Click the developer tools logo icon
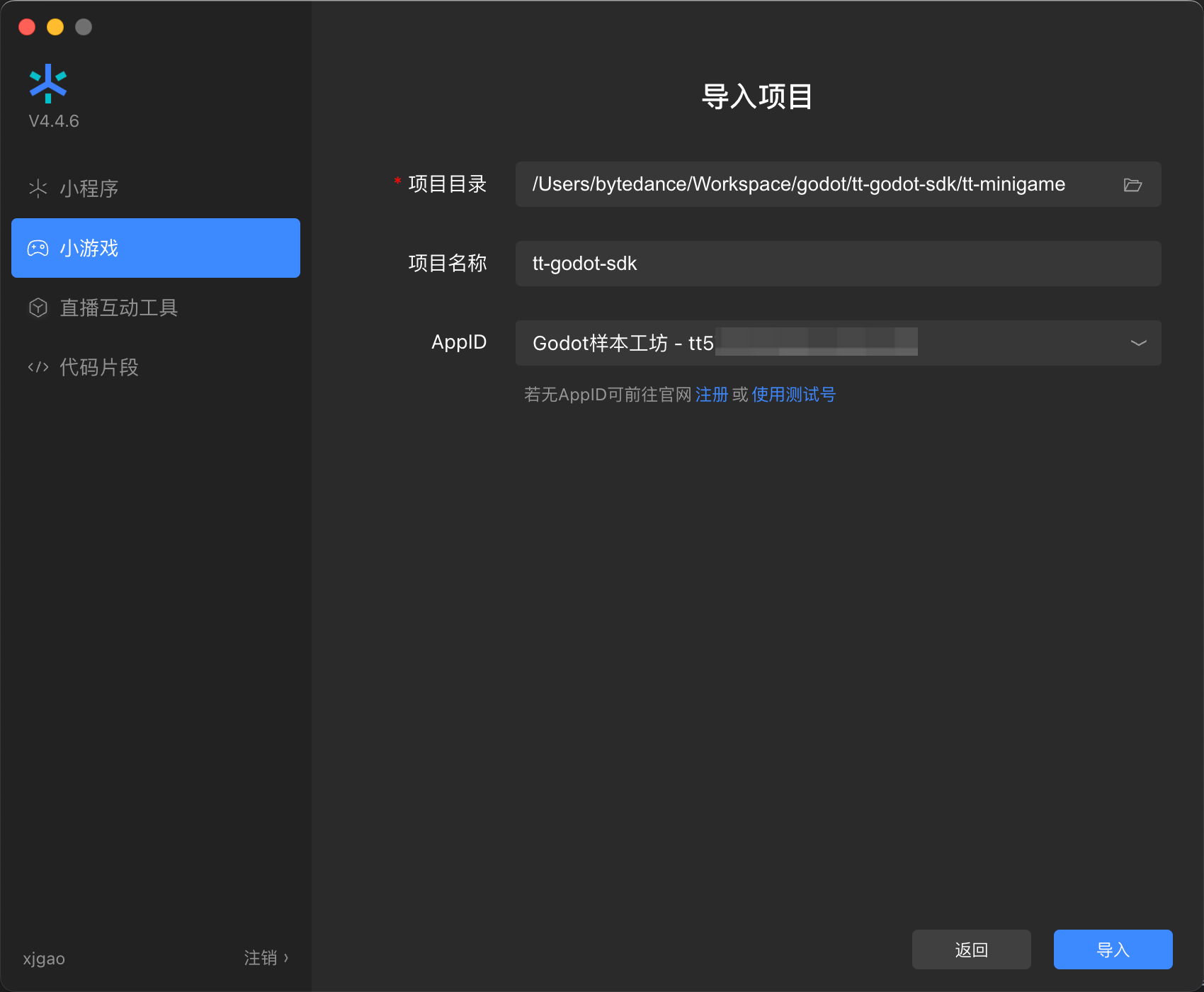Viewport: 1204px width, 992px height. (48, 84)
